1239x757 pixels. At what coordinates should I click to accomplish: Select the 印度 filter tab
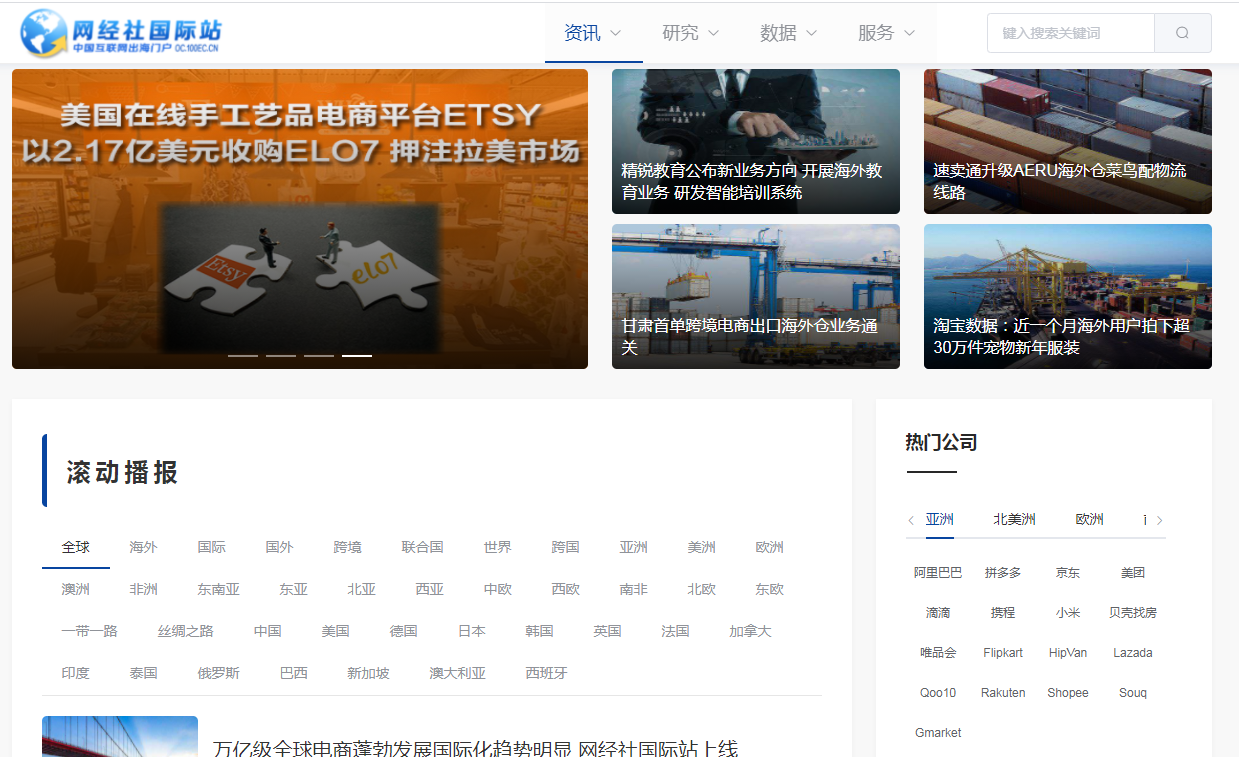[76, 673]
